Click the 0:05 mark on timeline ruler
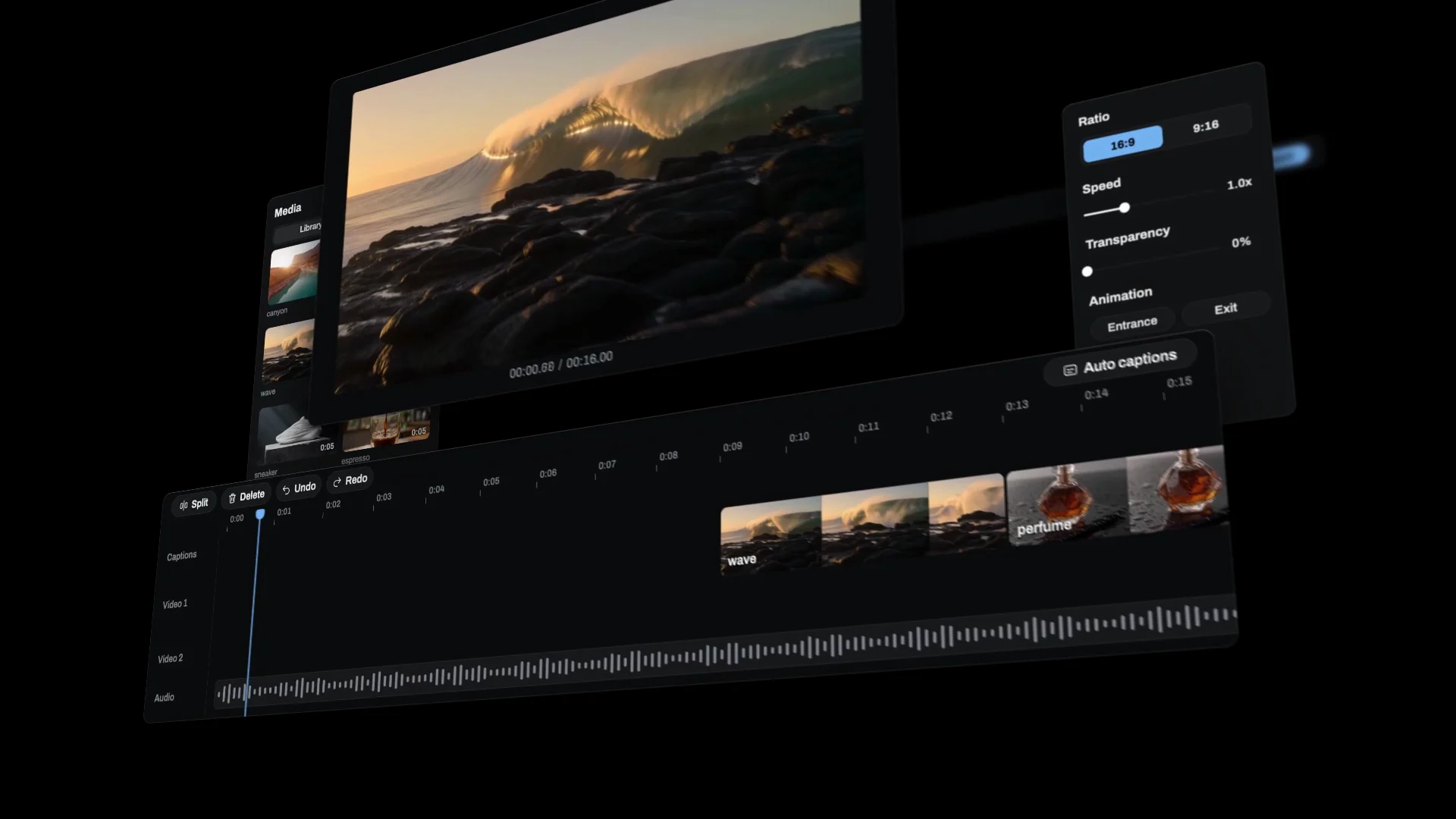 click(491, 482)
